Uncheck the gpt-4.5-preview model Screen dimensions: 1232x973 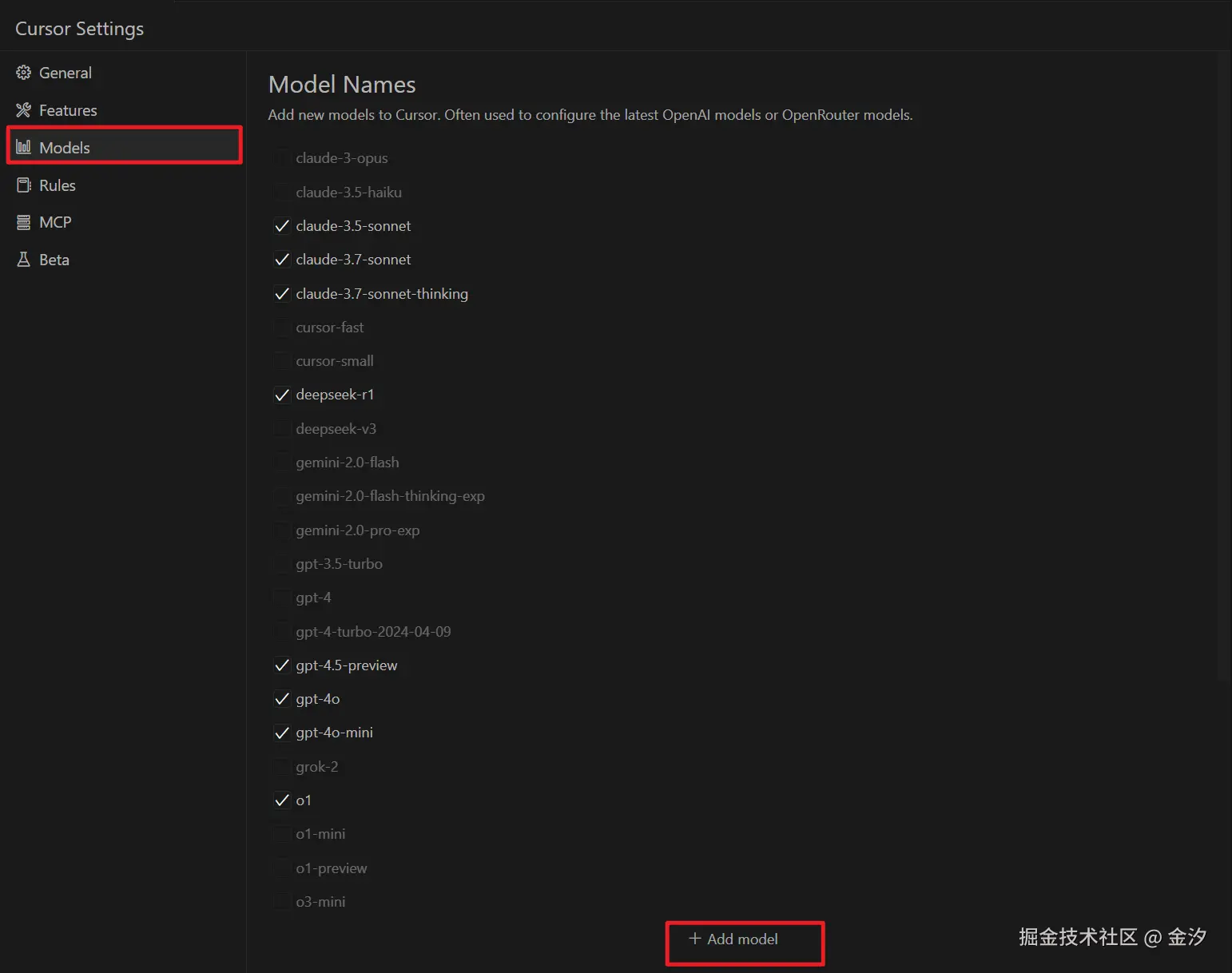[x=282, y=665]
